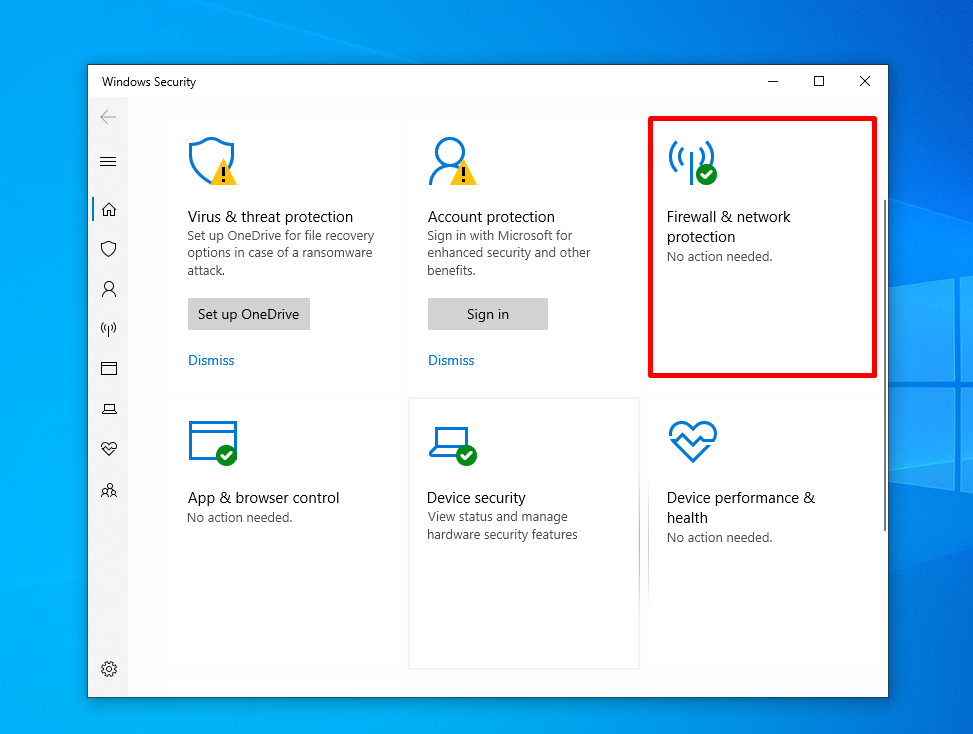The height and width of the screenshot is (734, 973).
Task: Click 'Sign in with Microsoft' description text
Action: coord(508,253)
